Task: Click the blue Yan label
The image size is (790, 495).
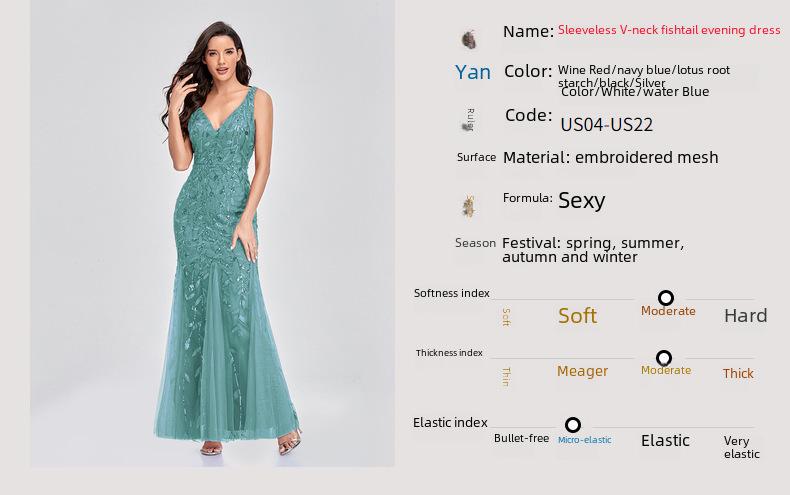Action: [x=473, y=72]
